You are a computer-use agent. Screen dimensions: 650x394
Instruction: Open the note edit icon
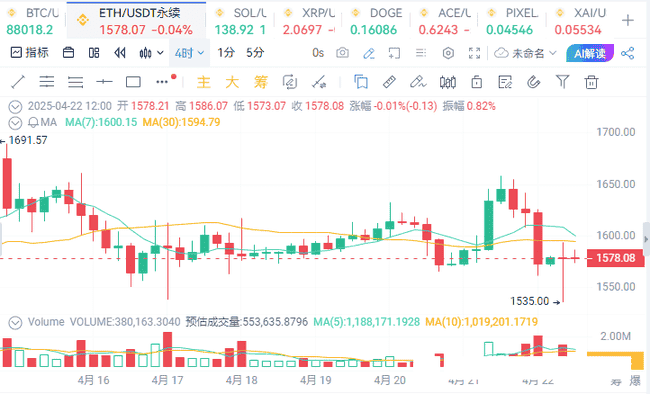click(505, 82)
